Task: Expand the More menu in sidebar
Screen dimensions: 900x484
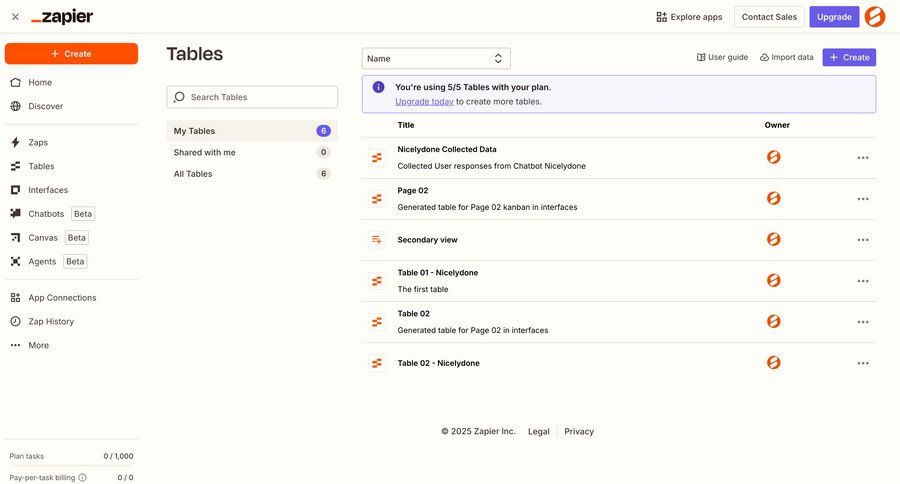Action: point(30,345)
